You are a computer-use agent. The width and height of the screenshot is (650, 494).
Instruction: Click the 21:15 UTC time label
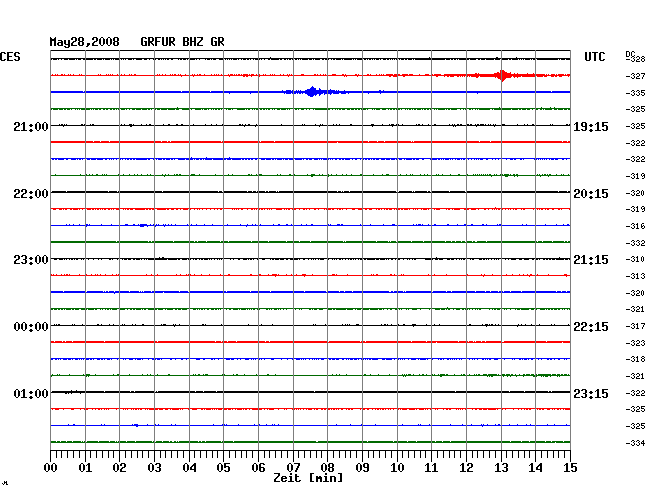pyautogui.click(x=591, y=260)
